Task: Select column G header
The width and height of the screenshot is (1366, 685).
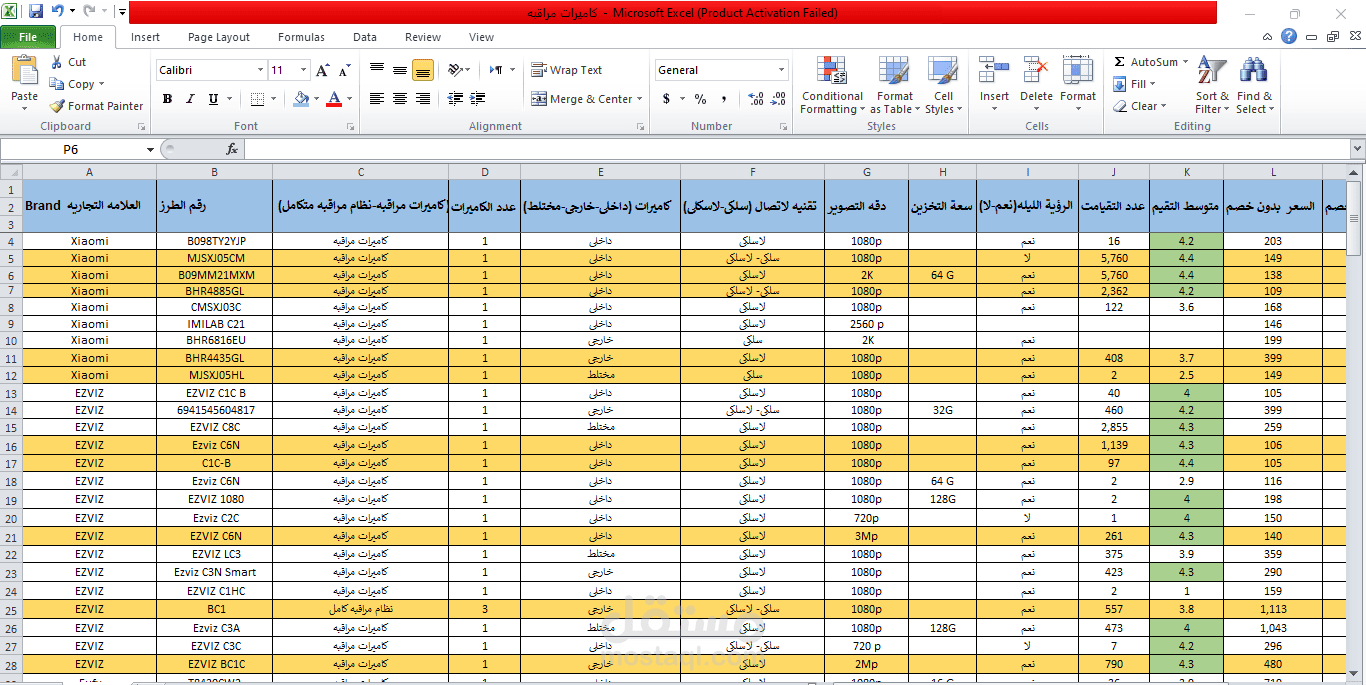Action: 866,171
